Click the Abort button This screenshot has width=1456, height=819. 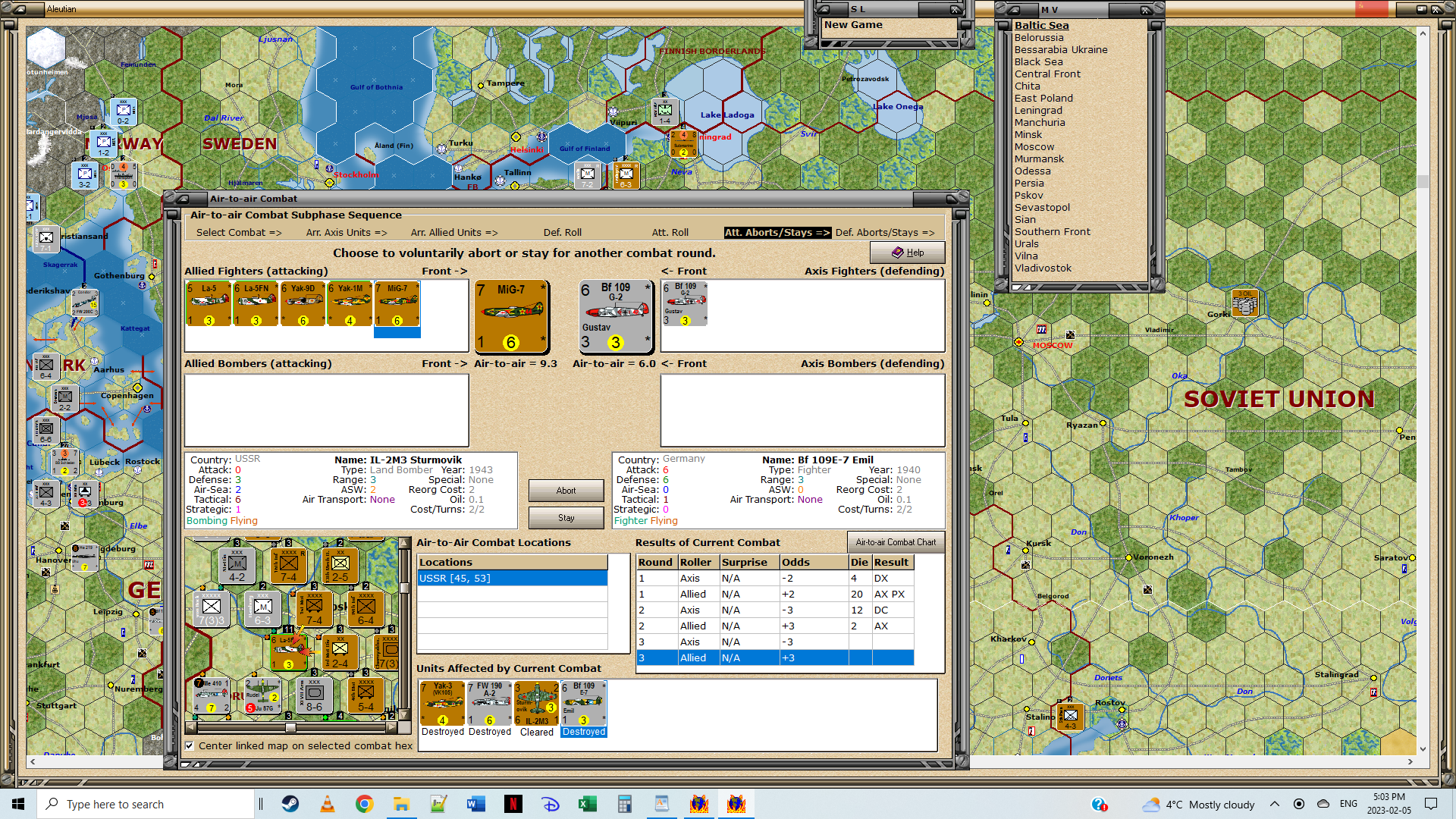tap(566, 491)
